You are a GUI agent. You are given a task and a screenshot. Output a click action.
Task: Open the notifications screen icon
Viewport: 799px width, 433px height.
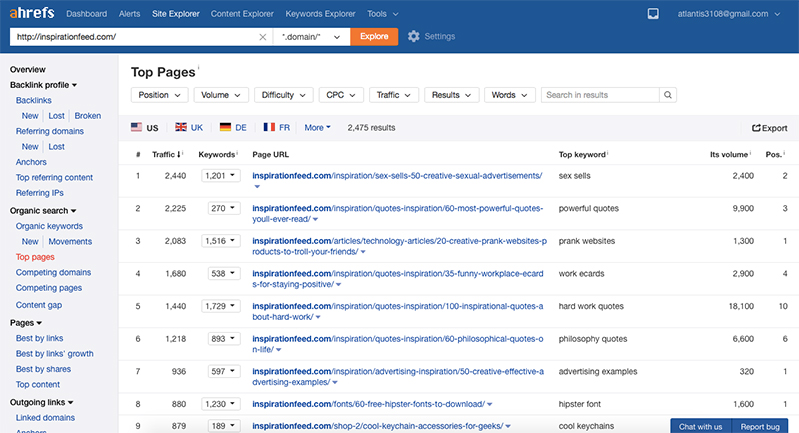pyautogui.click(x=653, y=14)
